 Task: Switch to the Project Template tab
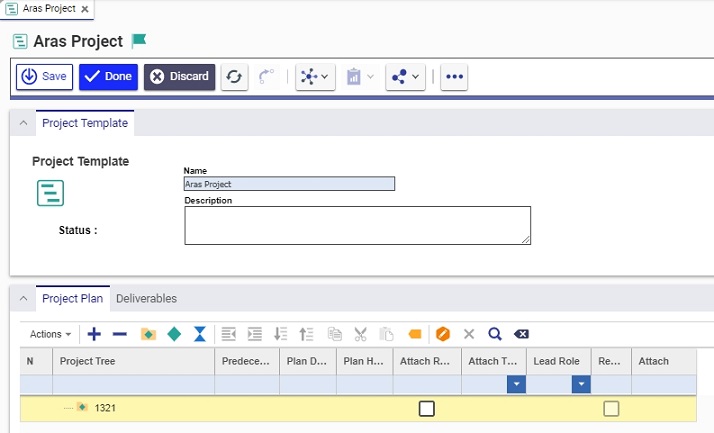pyautogui.click(x=85, y=123)
